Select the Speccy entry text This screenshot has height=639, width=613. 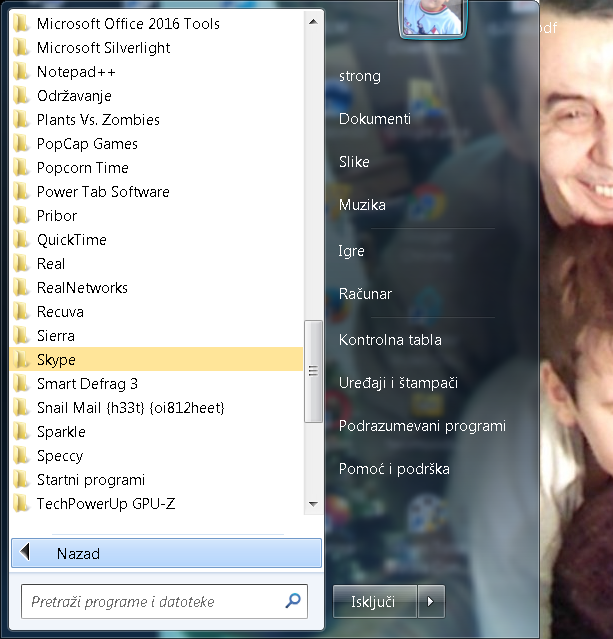pos(60,456)
